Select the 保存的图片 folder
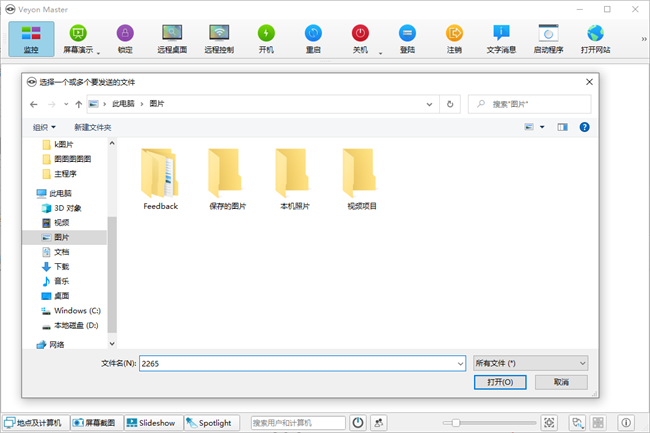650x433 pixels. point(227,179)
